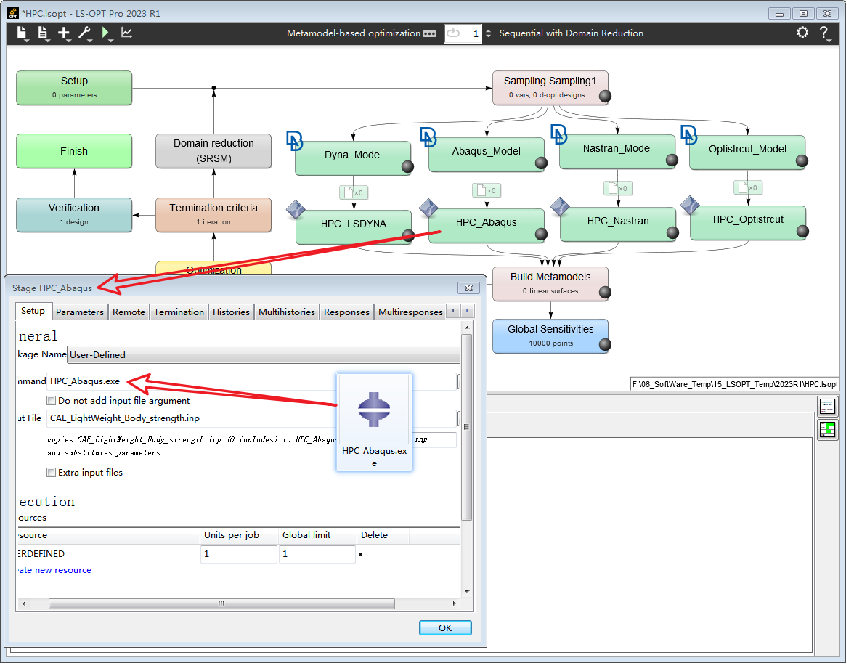This screenshot has width=847, height=664.
Task: Click status indicator on Build Metamodels box
Action: coord(605,293)
